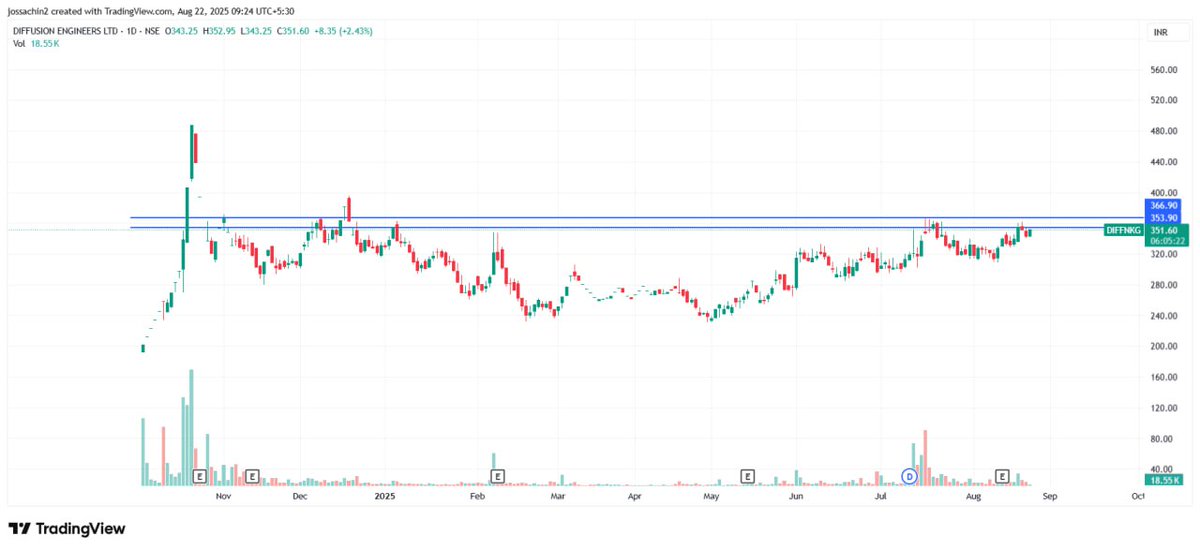The height and width of the screenshot is (551, 1200).
Task: Select the upper blue horizontal line
Action: click(636, 217)
